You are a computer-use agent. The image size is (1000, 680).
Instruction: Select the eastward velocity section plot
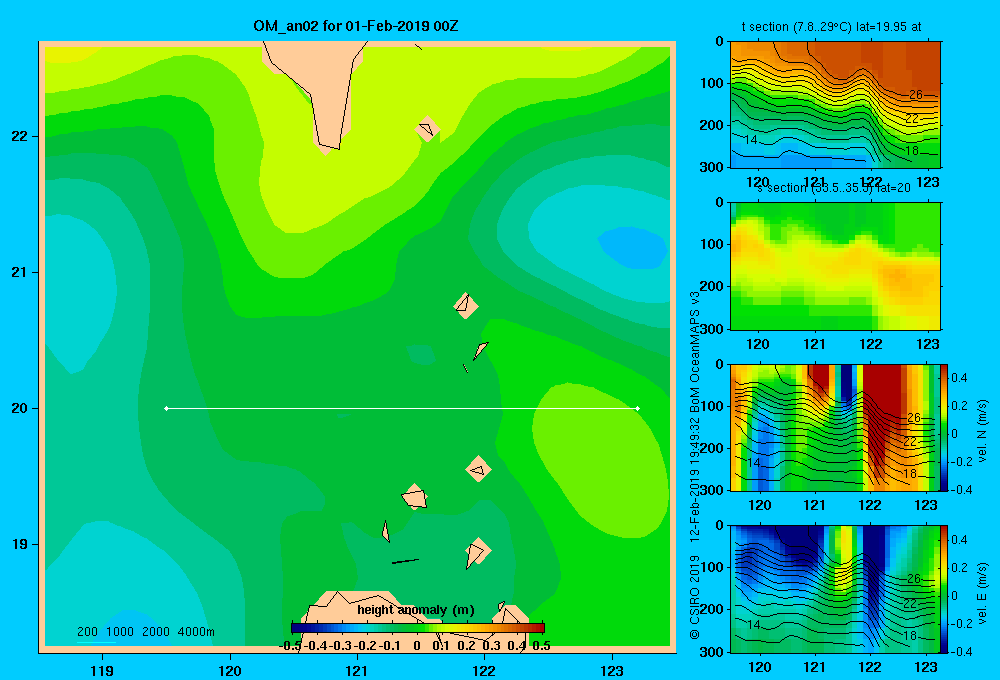coord(835,589)
